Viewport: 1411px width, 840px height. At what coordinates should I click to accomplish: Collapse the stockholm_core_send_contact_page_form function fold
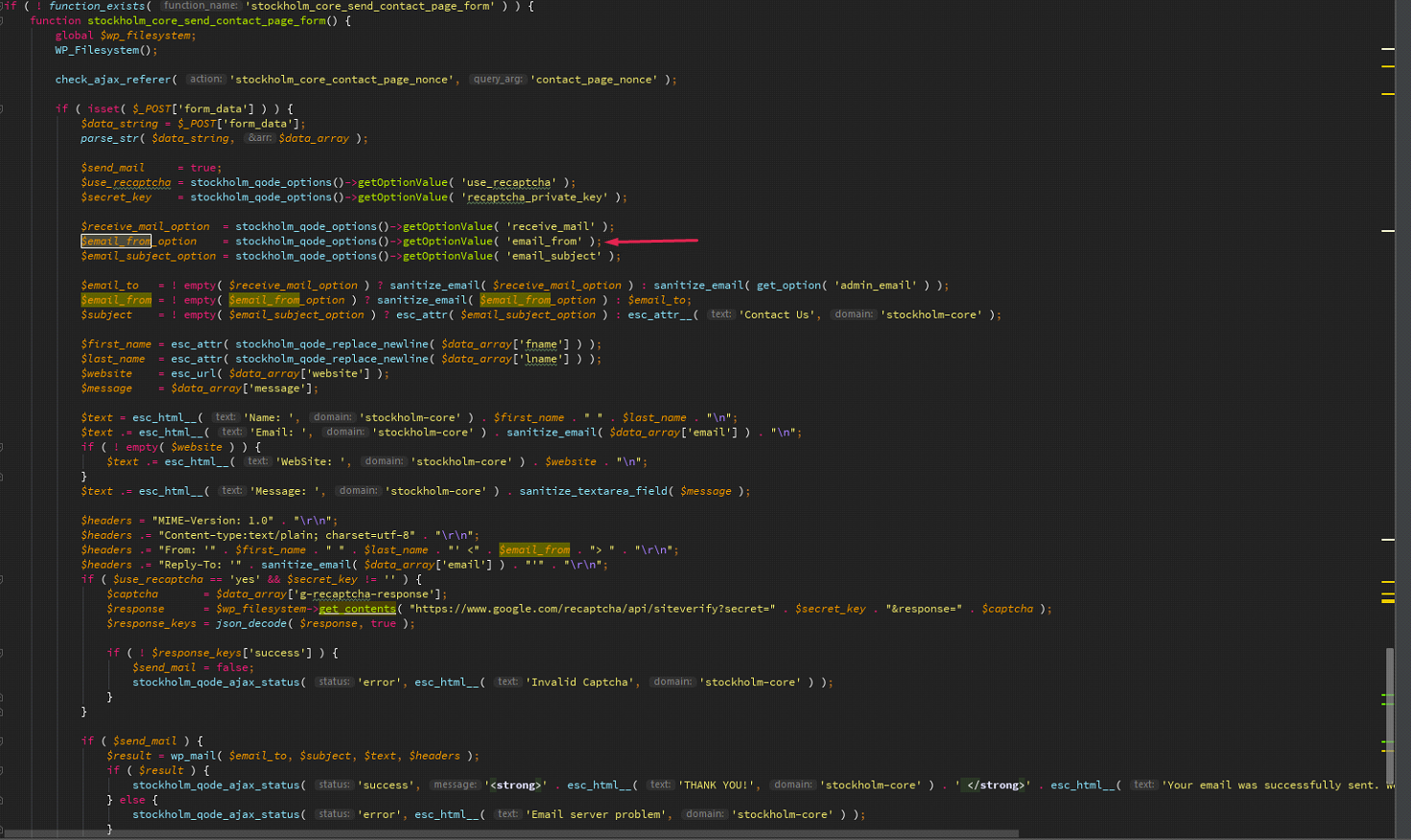(2, 20)
